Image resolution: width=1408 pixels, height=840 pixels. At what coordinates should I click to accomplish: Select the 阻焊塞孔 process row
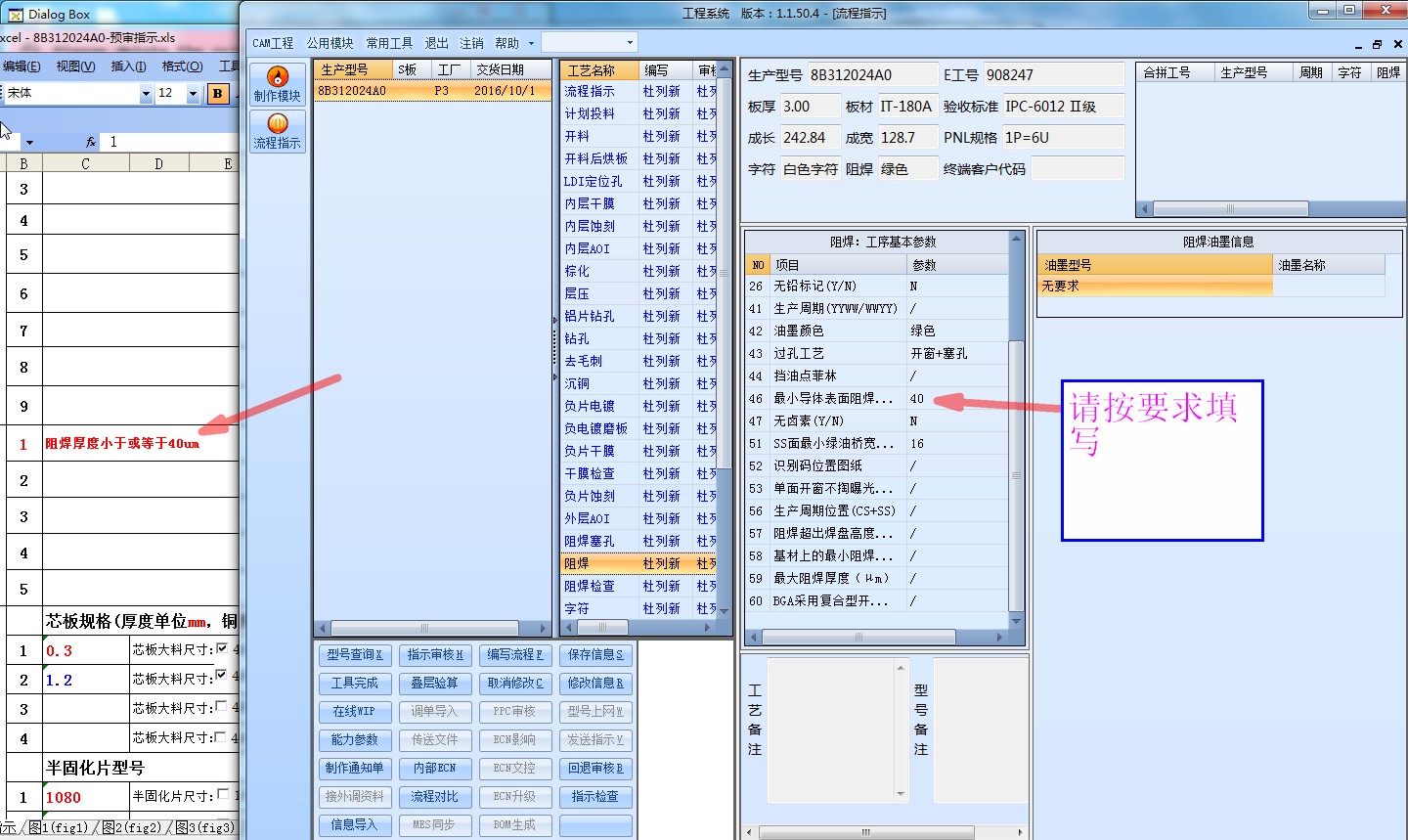point(638,541)
